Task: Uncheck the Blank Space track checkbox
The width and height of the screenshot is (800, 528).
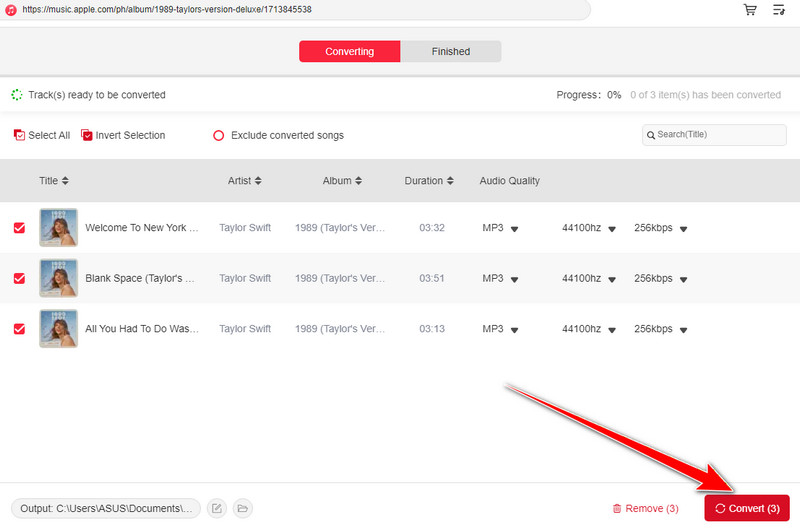Action: [x=19, y=278]
